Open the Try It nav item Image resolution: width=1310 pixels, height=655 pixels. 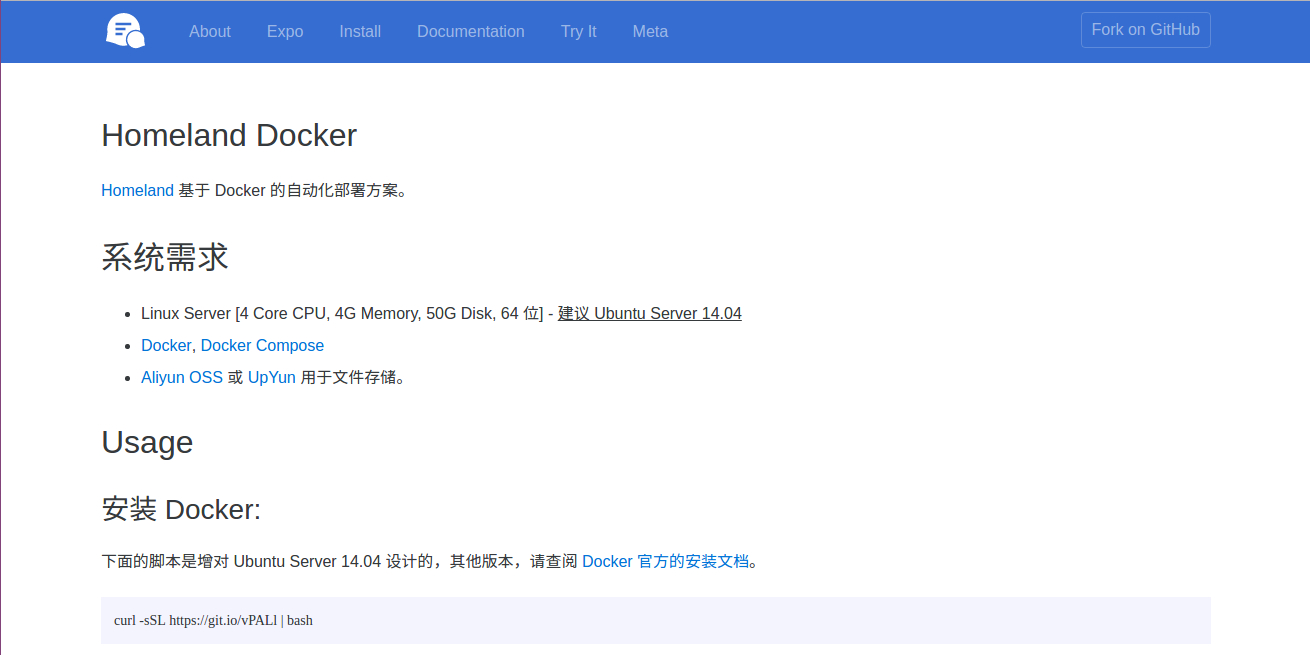(x=579, y=31)
